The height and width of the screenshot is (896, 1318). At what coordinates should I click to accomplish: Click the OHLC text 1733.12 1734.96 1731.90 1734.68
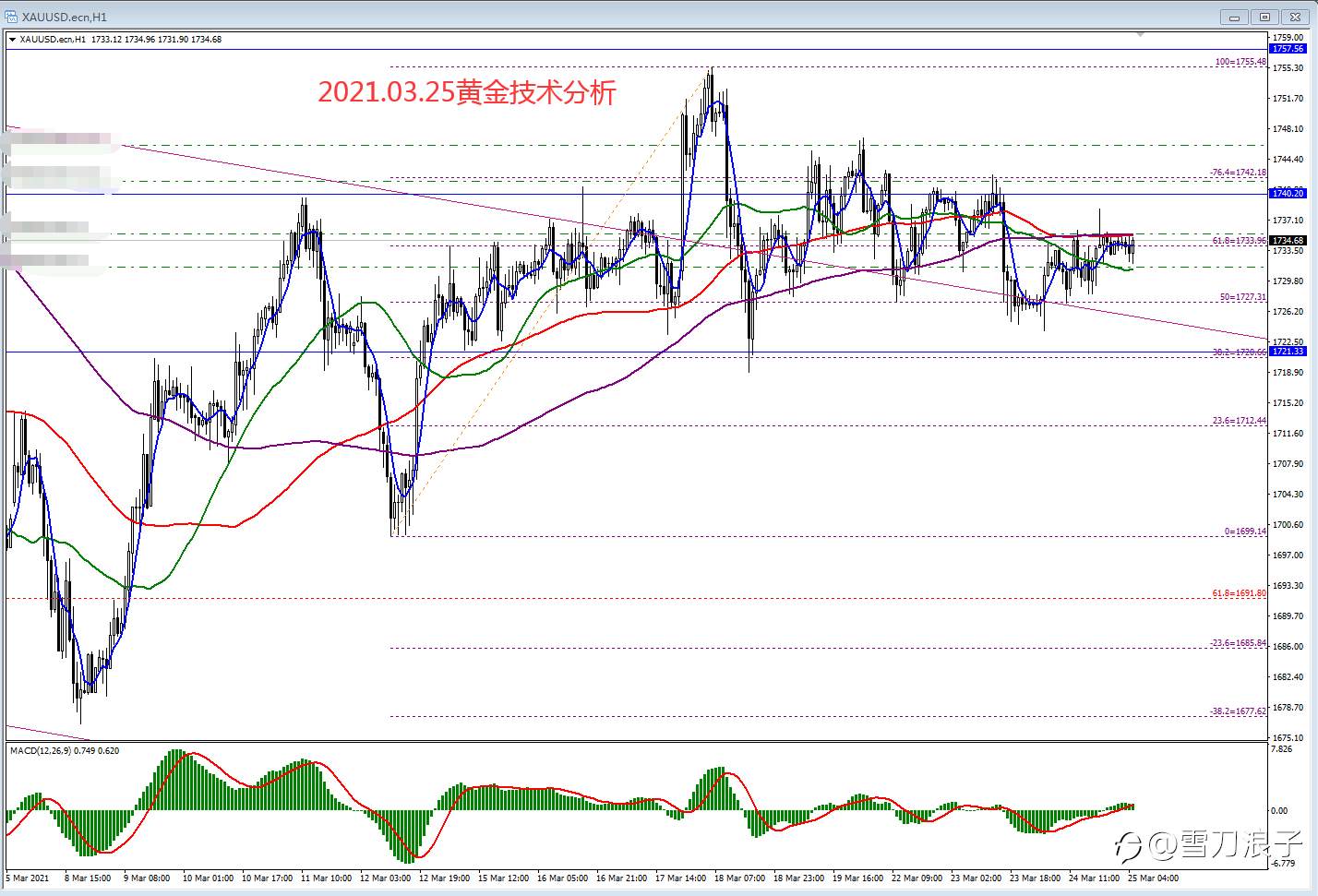pyautogui.click(x=156, y=40)
